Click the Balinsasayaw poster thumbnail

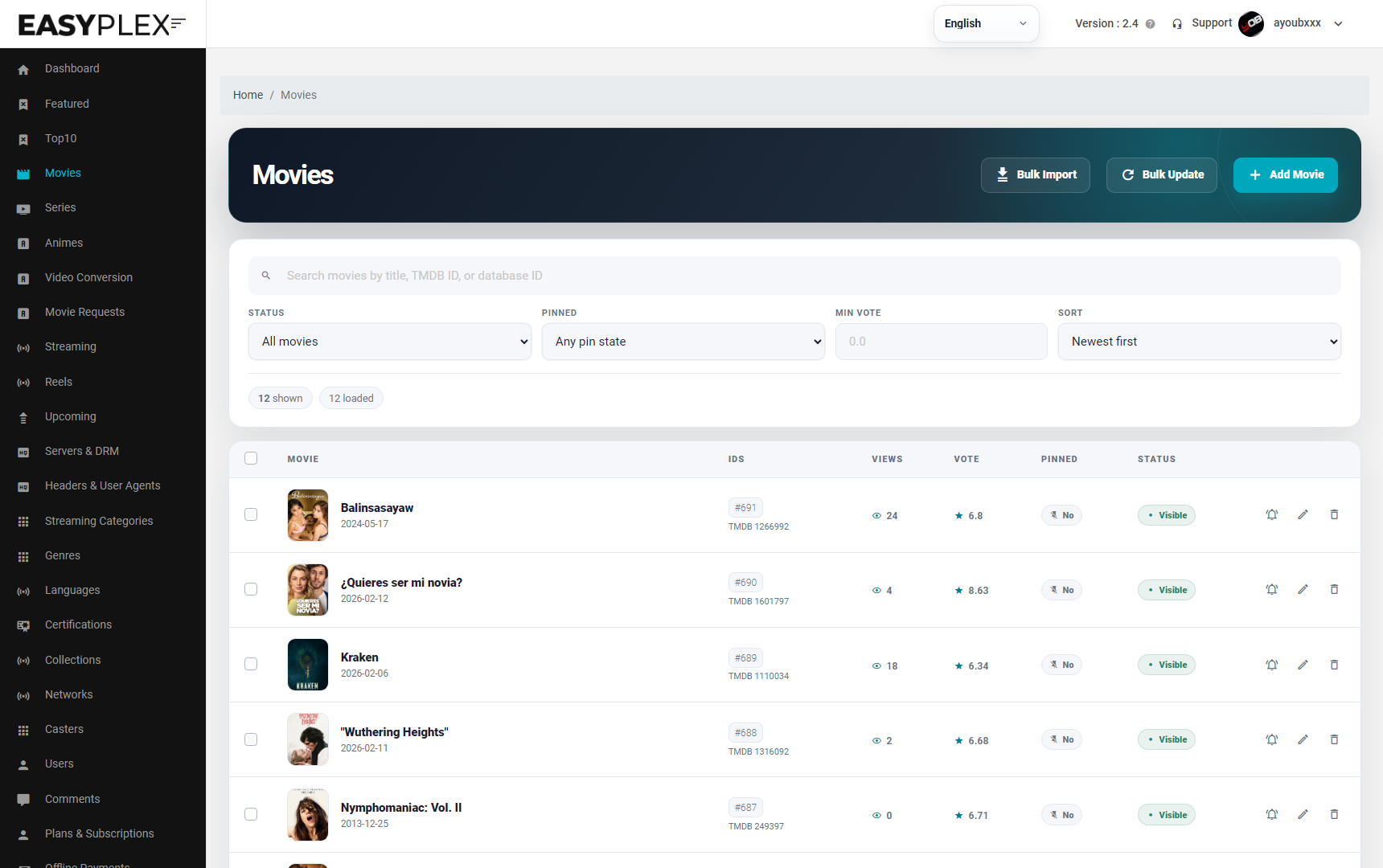308,515
